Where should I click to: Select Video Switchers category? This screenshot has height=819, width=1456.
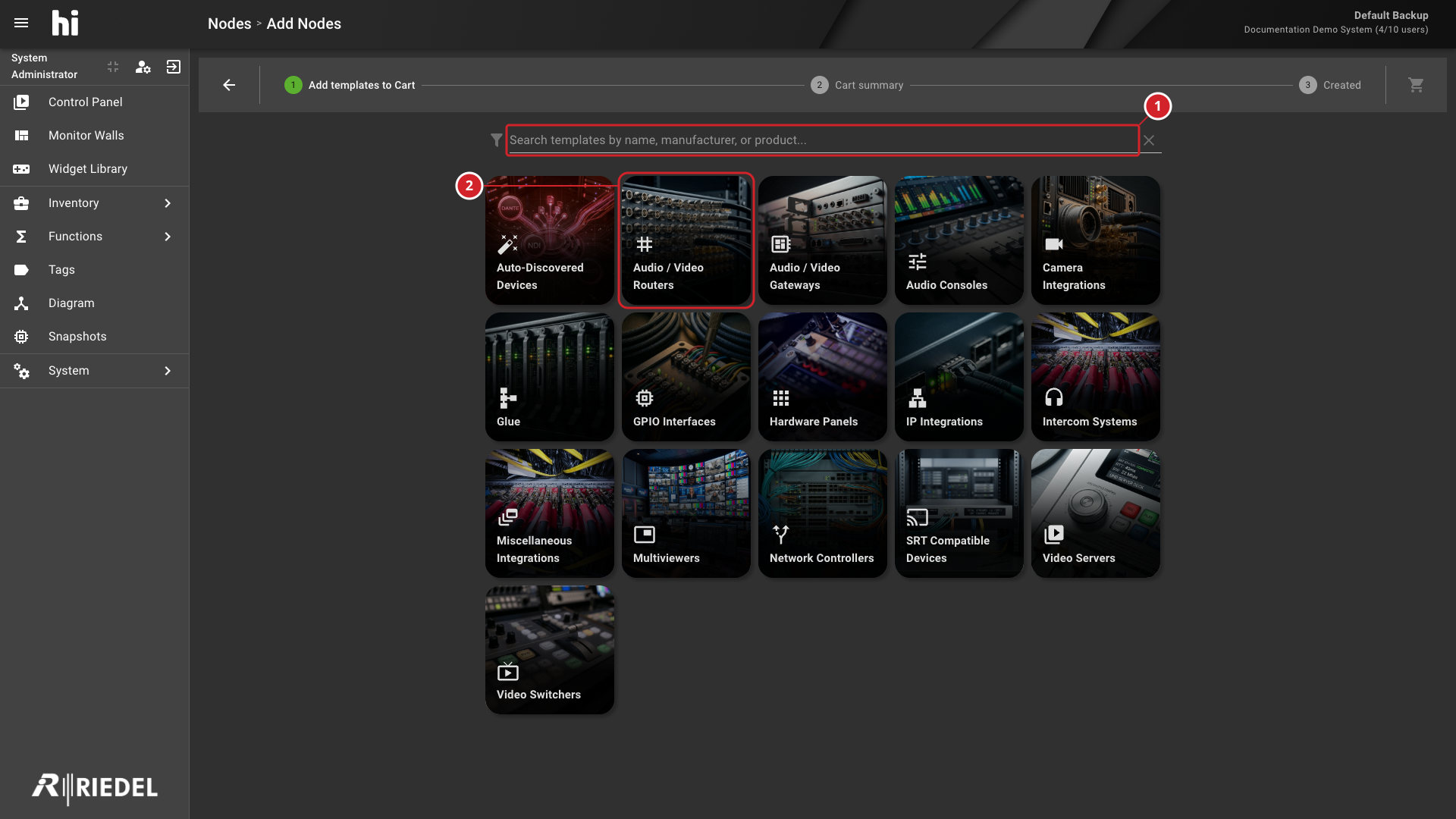(550, 650)
